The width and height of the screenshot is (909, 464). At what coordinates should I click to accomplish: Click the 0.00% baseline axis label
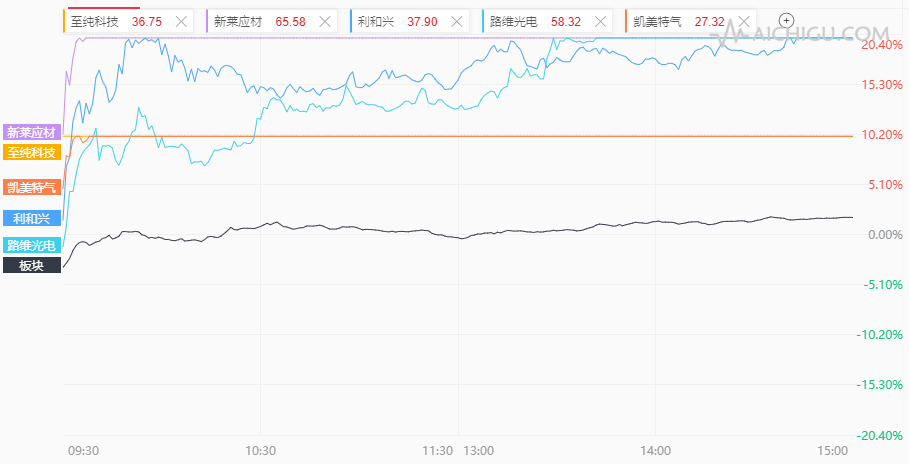[879, 234]
